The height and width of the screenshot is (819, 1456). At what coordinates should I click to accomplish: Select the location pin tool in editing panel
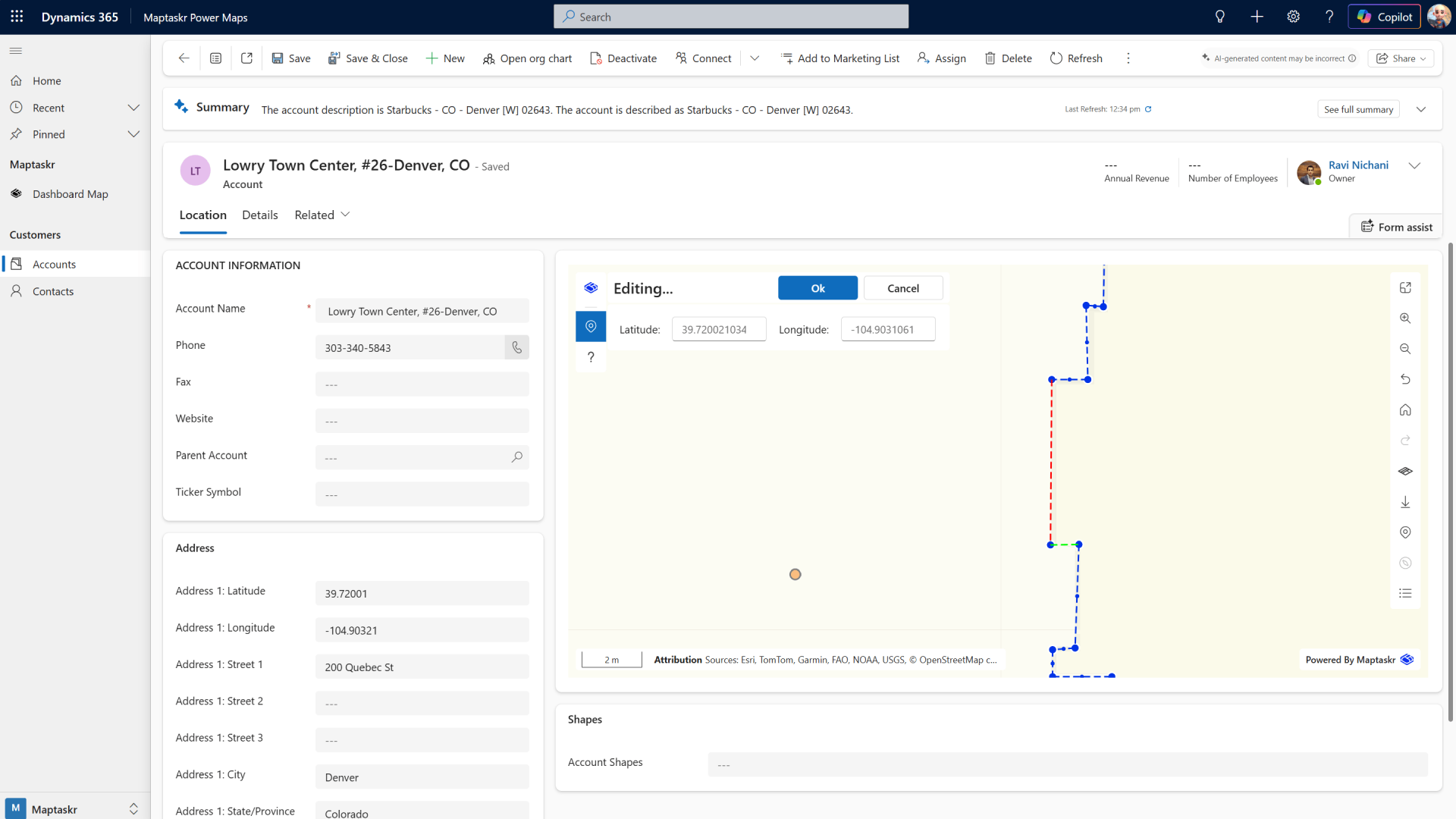(591, 326)
